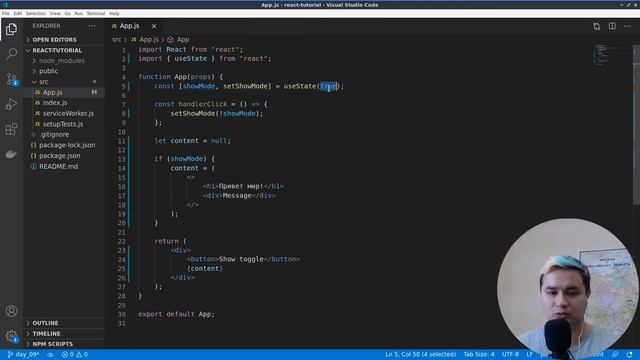Click 'Show toggle' button text on line 24

point(241,259)
